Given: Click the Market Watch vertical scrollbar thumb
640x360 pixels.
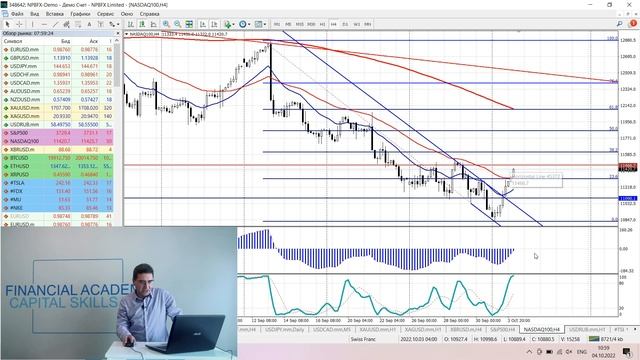Looking at the screenshot, I should tap(117, 65).
